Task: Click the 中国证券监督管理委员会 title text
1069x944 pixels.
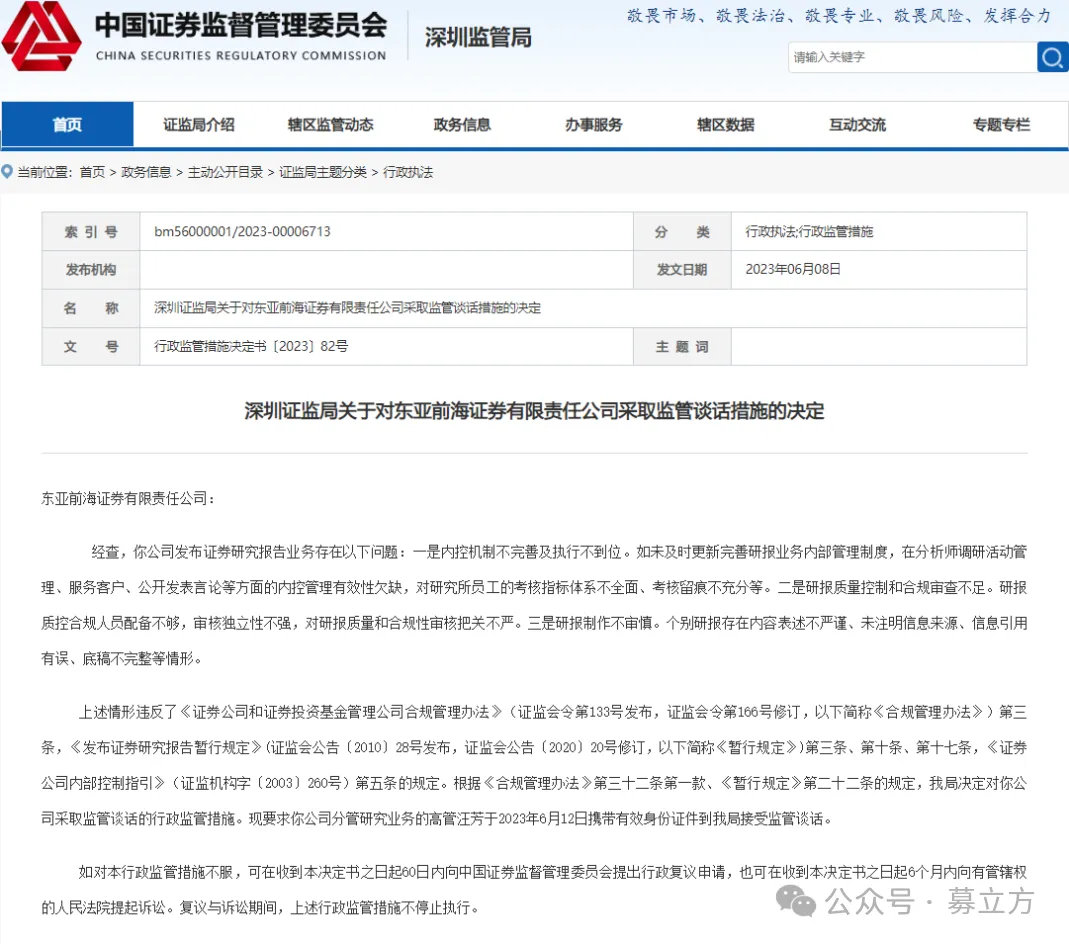Action: click(240, 26)
